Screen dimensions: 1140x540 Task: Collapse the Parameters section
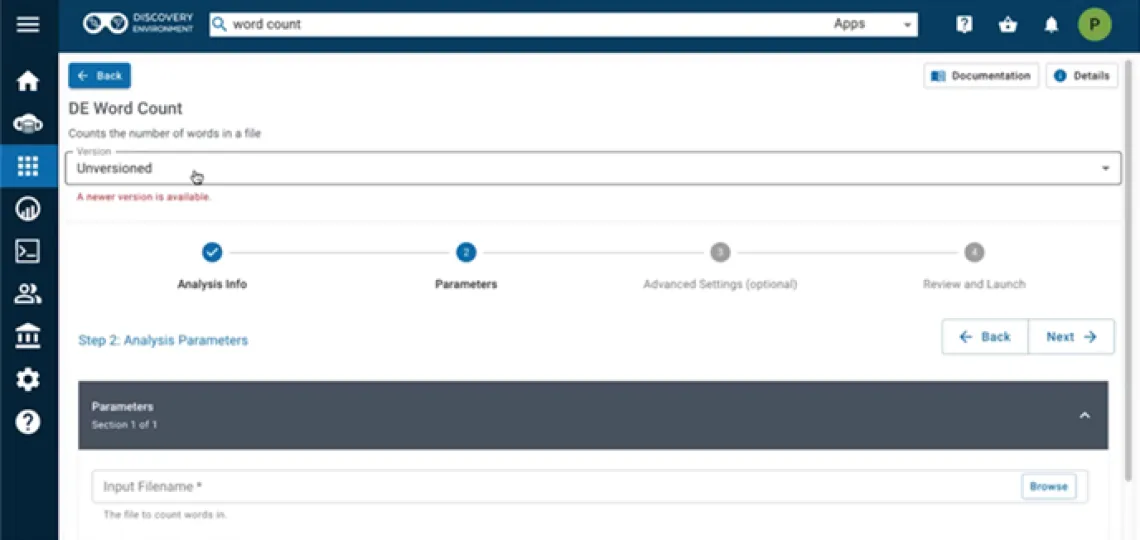[x=1084, y=415]
